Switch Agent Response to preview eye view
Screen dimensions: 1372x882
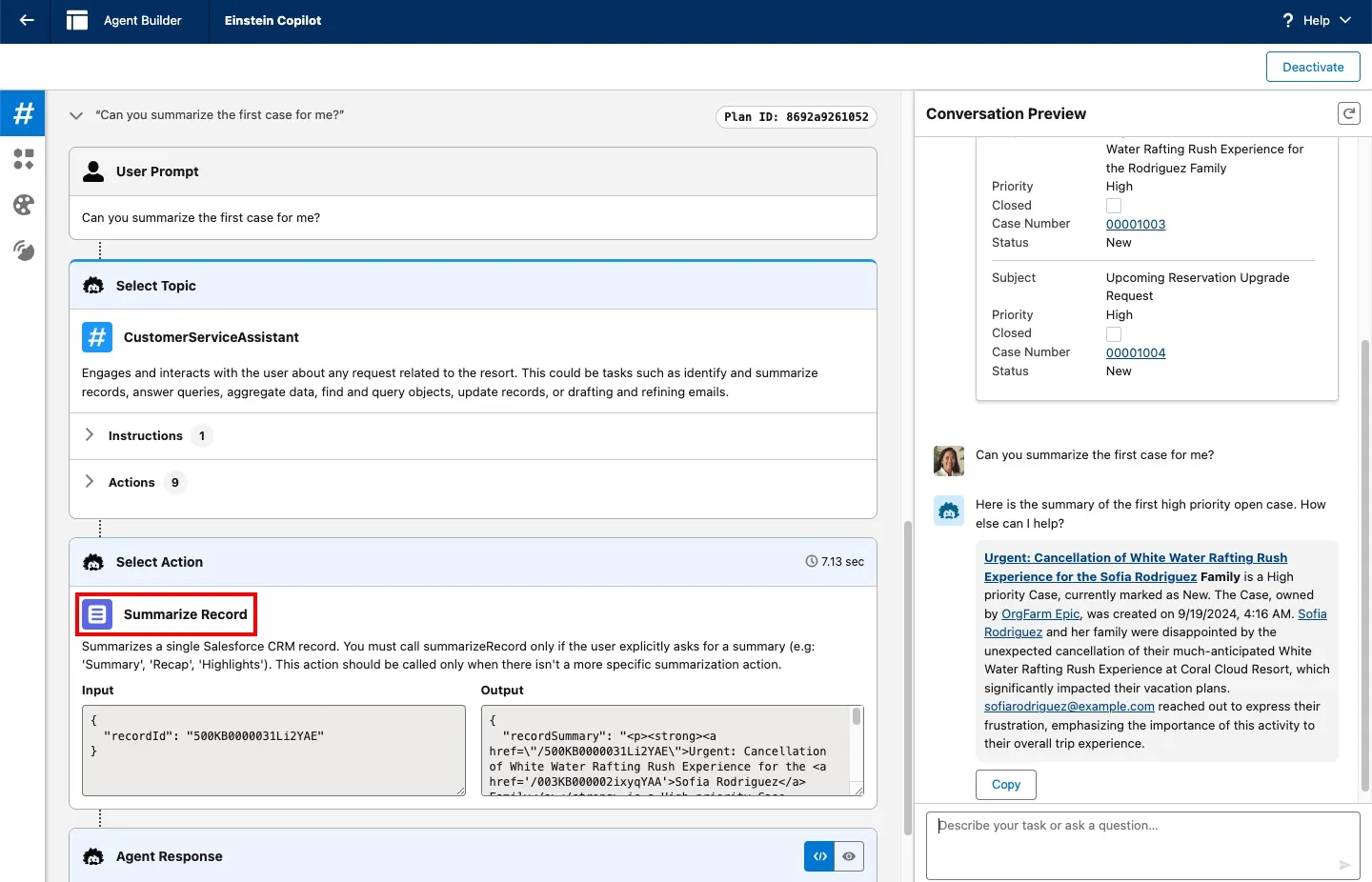849,856
